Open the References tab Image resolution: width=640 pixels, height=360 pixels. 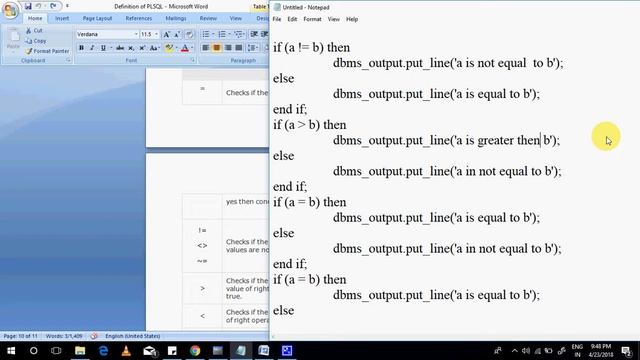(x=139, y=18)
